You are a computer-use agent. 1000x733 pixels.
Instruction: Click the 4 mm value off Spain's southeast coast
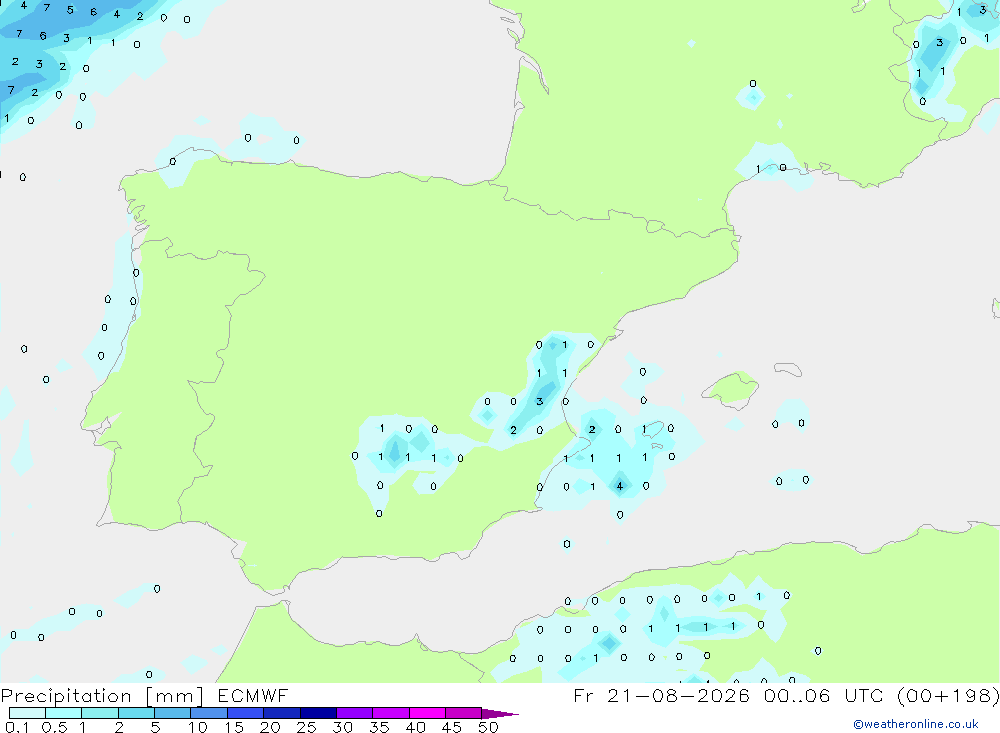coord(619,486)
